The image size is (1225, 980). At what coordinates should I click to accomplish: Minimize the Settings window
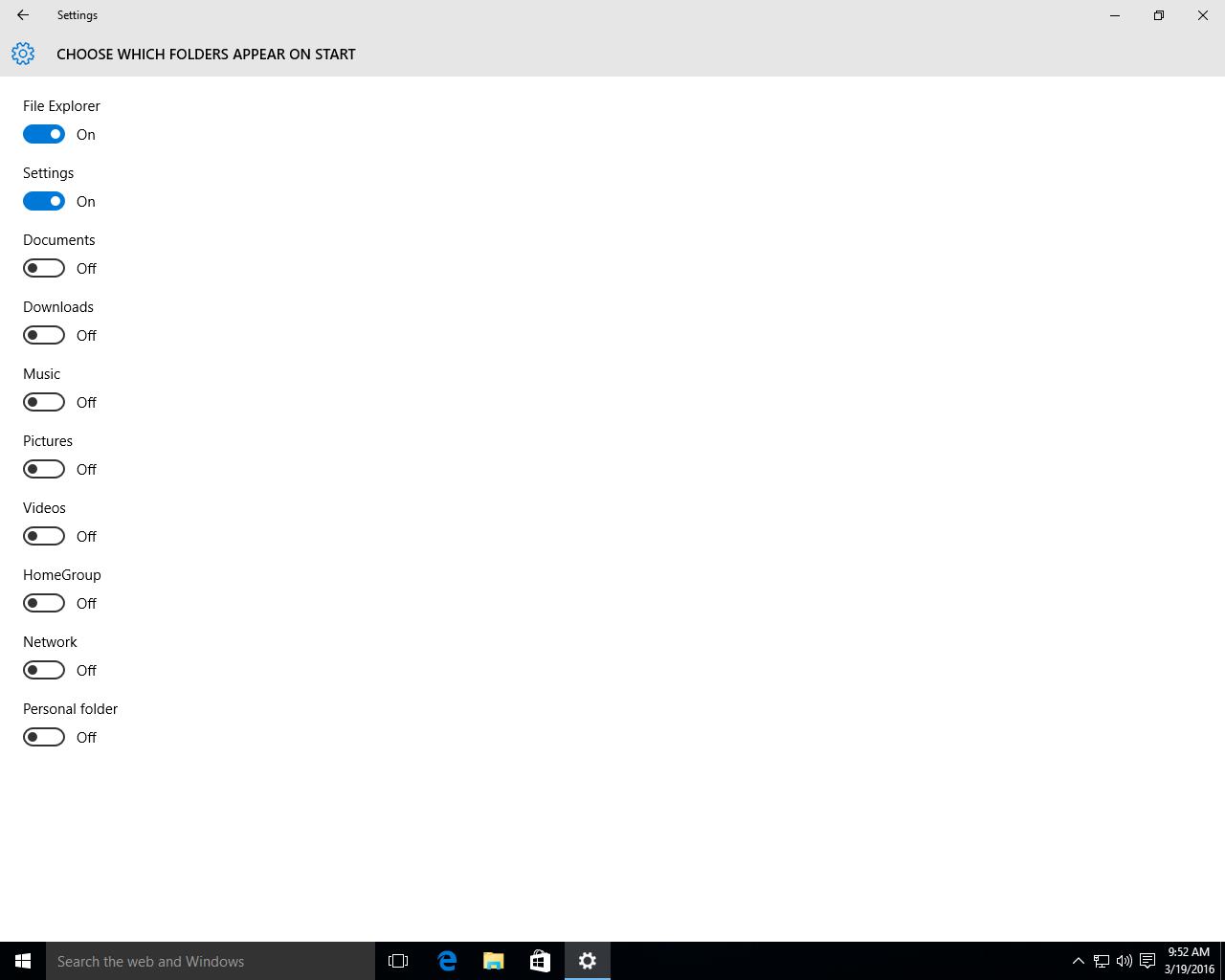tap(1115, 15)
